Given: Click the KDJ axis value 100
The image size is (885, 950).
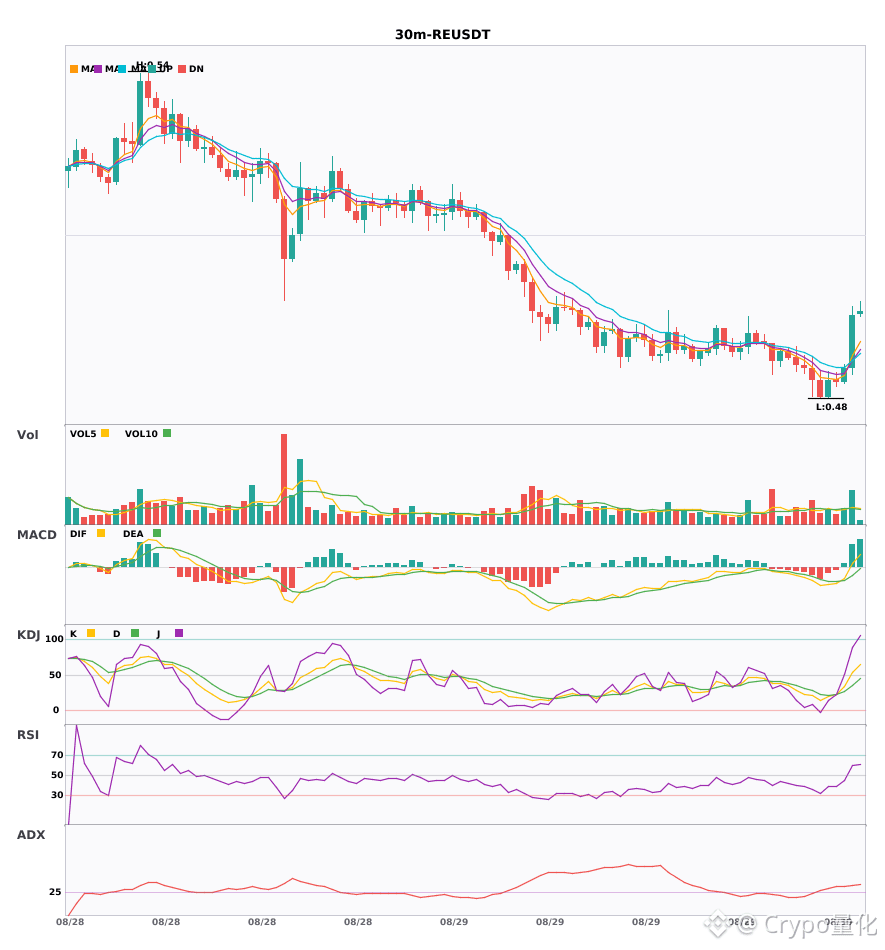Looking at the screenshot, I should (55, 639).
